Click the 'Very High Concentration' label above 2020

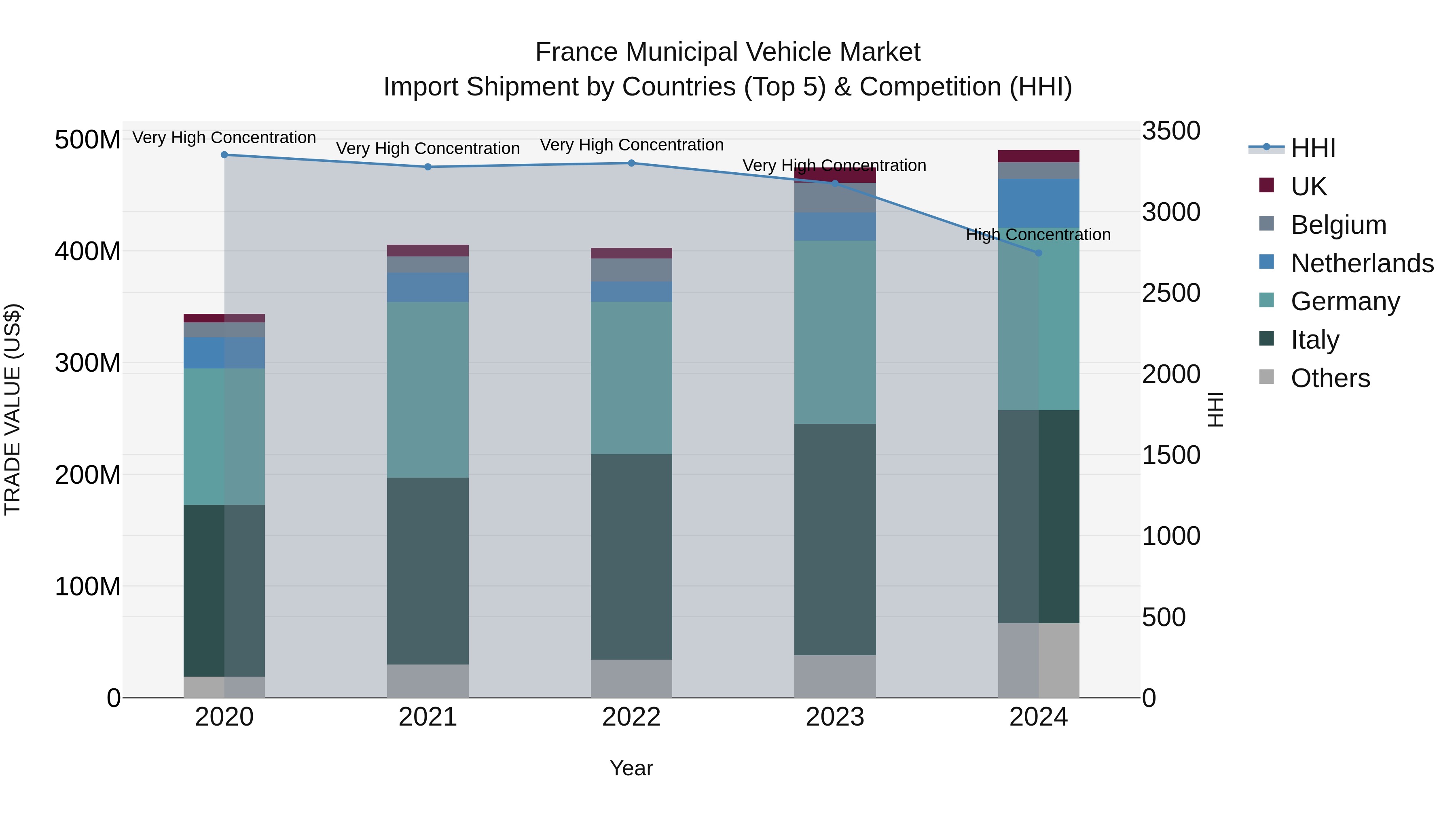224,138
